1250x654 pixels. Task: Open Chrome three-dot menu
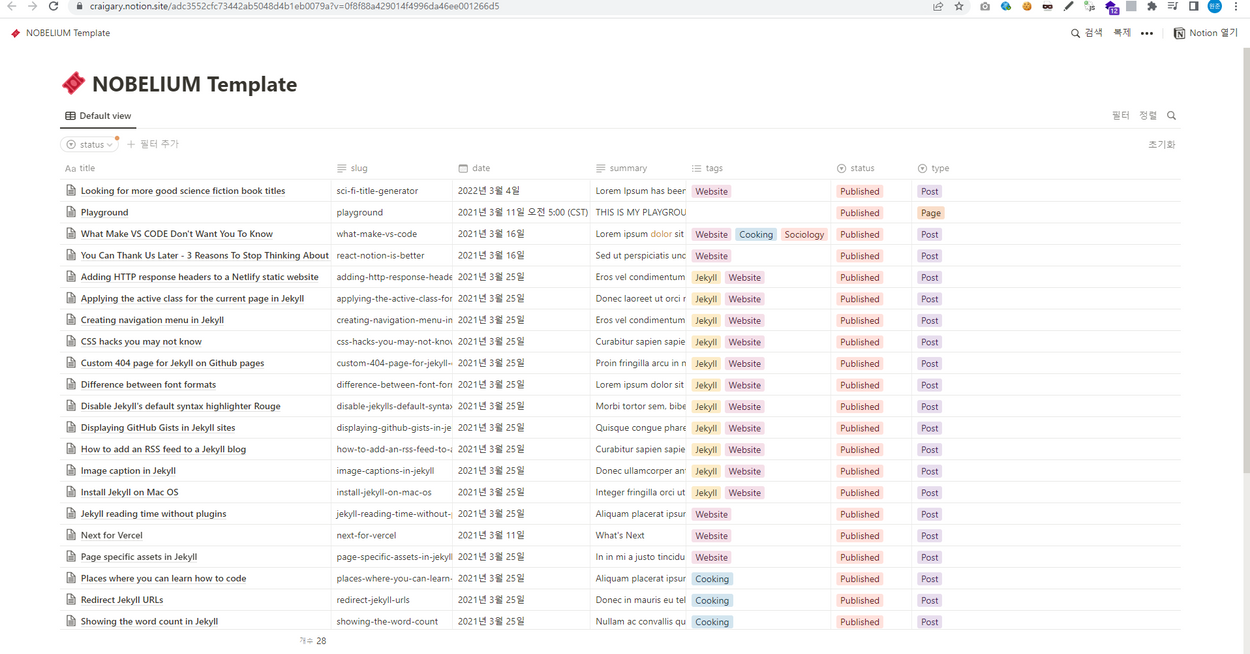(x=1237, y=6)
